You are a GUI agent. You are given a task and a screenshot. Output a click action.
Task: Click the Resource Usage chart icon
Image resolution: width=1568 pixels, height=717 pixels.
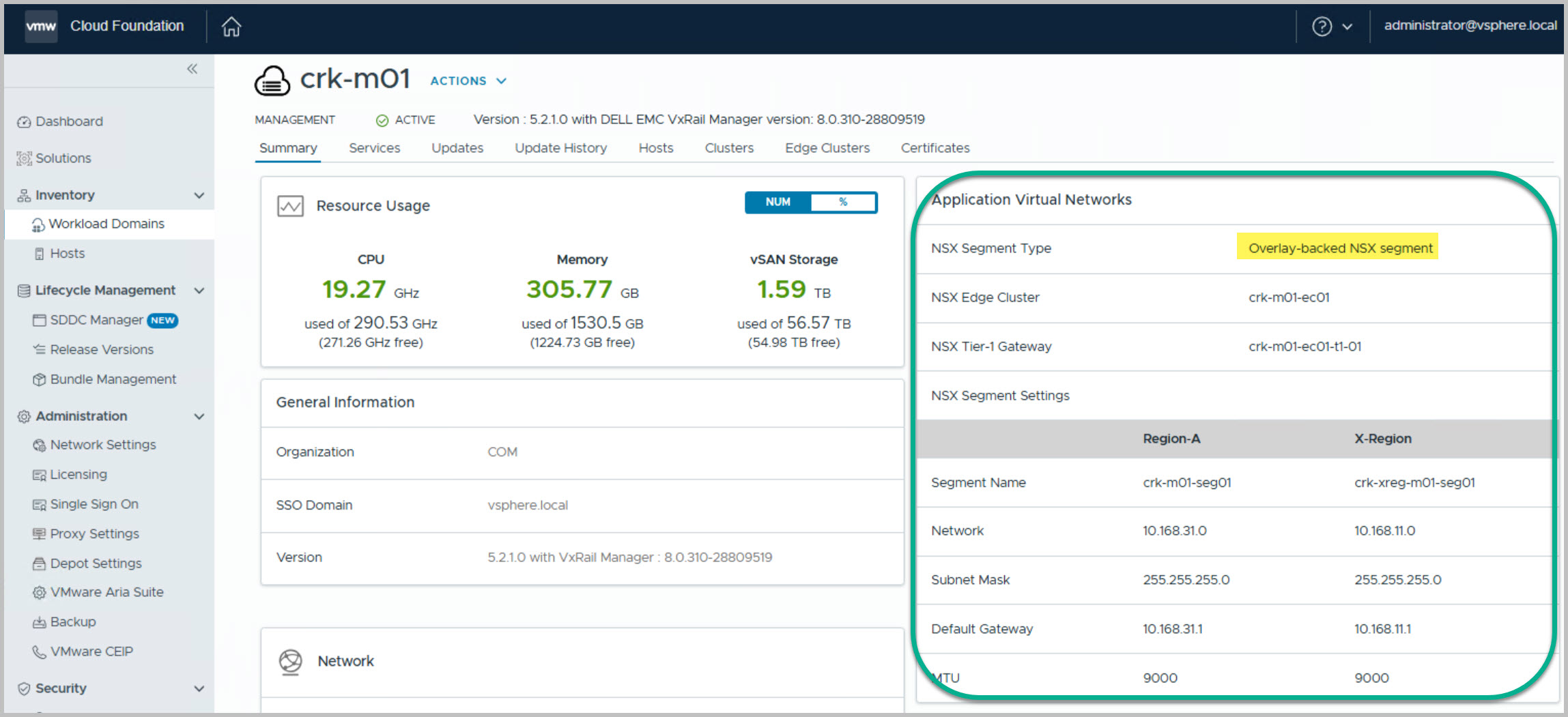[290, 206]
